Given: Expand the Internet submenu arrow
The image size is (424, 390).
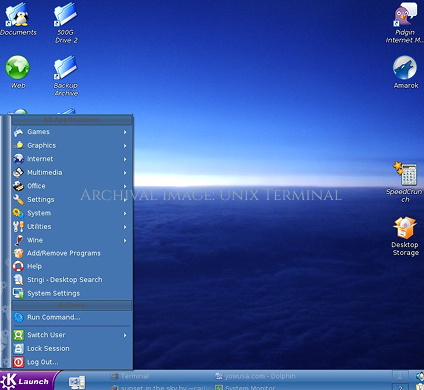Looking at the screenshot, I should (125, 159).
